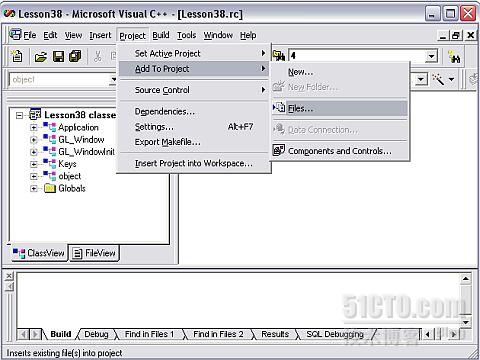Open the Help menu

248,35
